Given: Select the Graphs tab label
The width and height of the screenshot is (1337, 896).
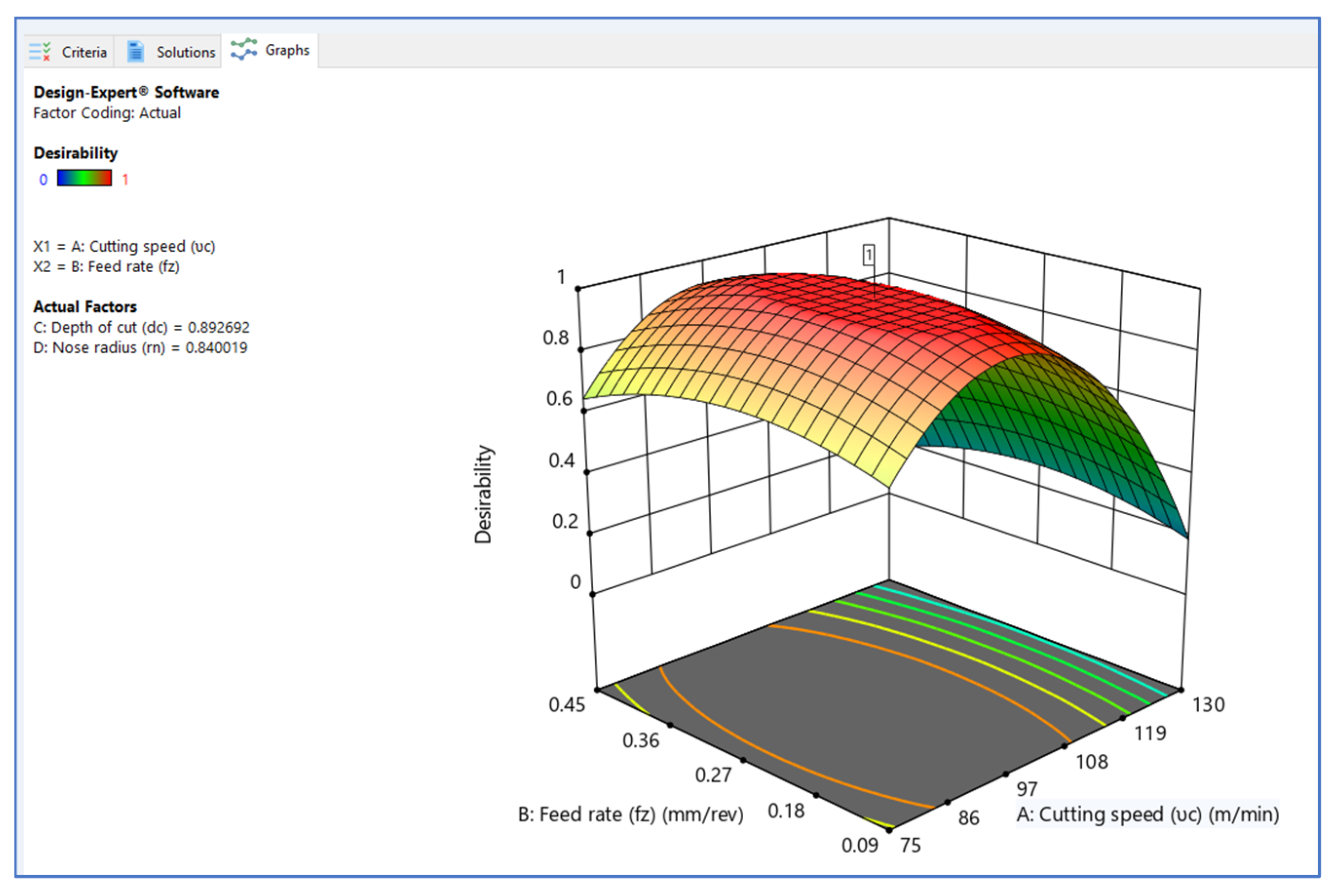Looking at the screenshot, I should (x=287, y=50).
